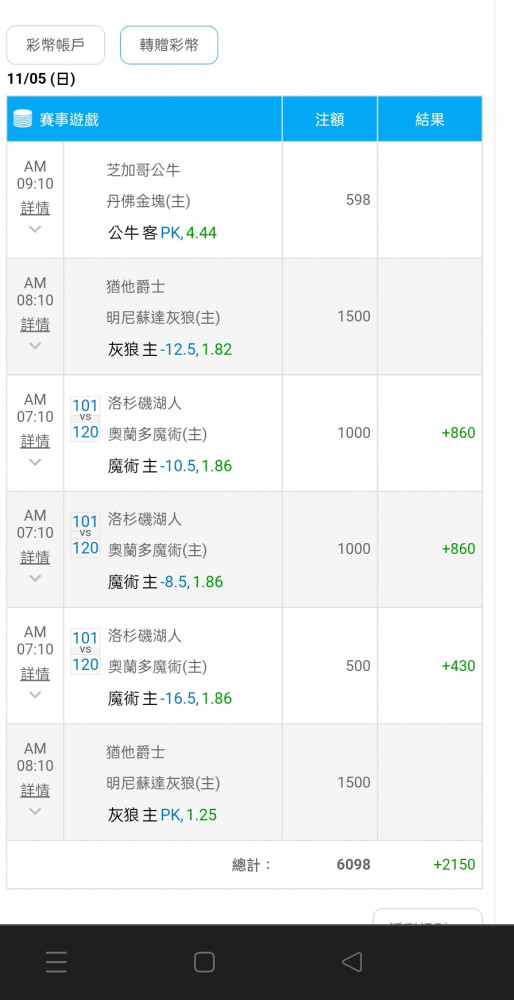
Task: Click the coin stack icon in the table header
Action: (22, 119)
